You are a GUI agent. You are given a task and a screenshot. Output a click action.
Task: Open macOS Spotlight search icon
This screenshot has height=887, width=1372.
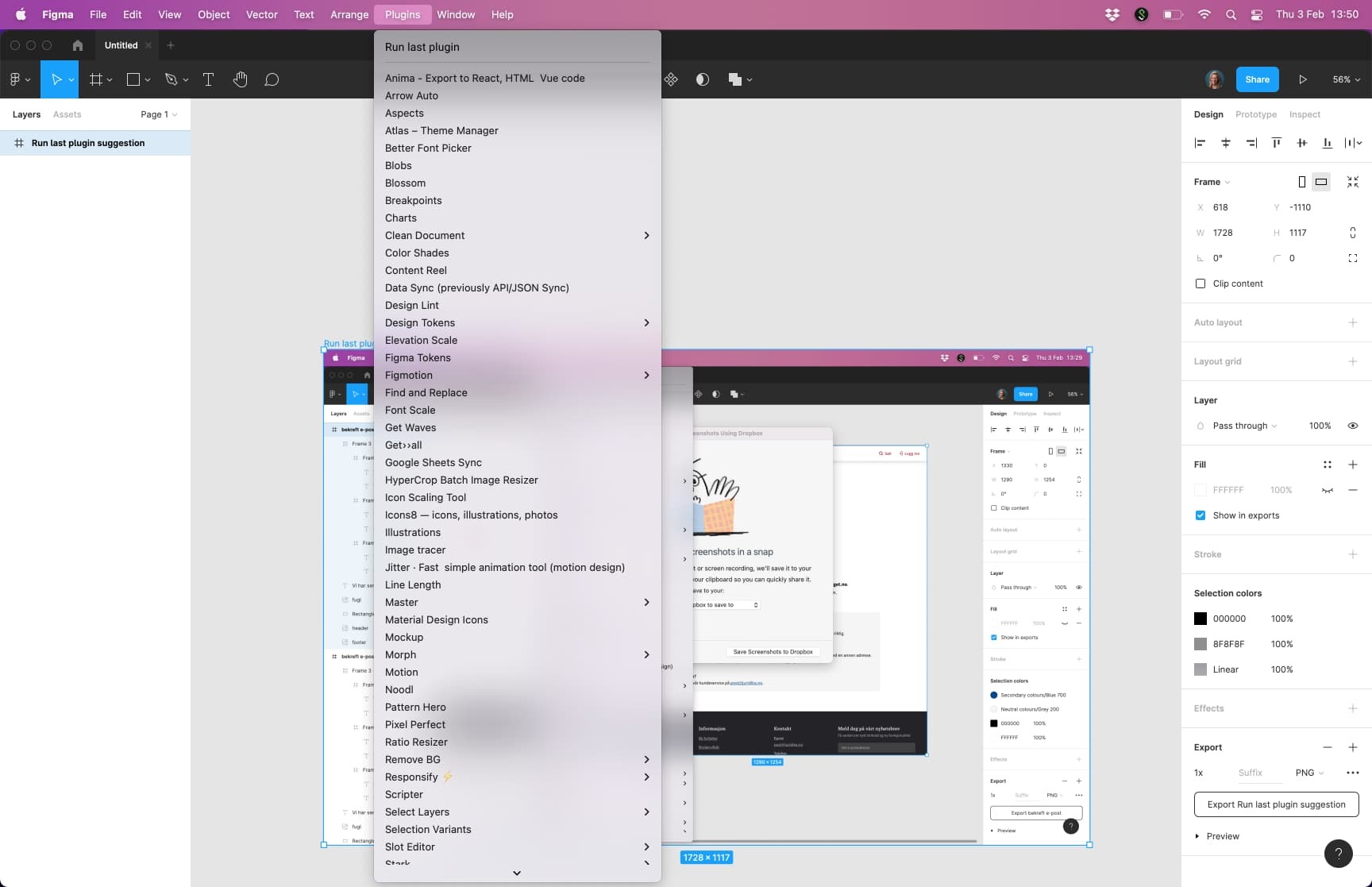[1231, 14]
